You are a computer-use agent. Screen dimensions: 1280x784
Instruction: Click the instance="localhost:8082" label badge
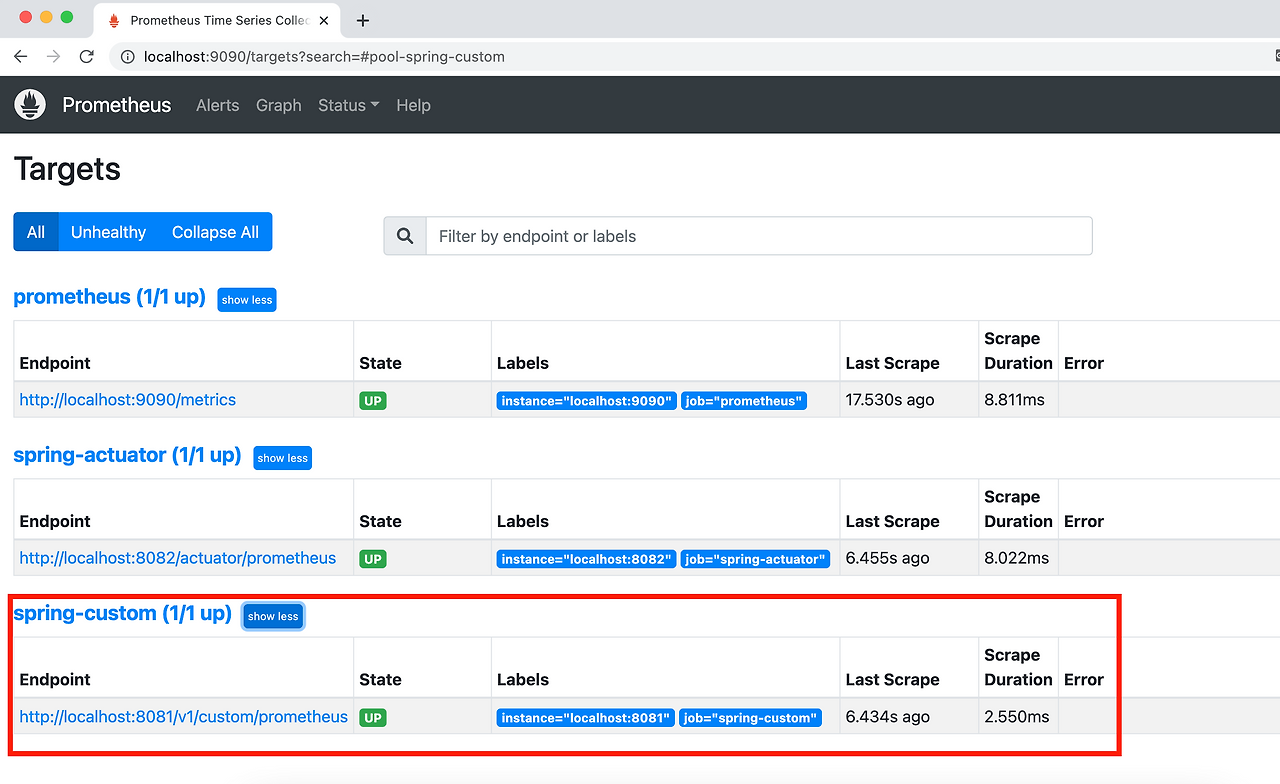point(586,559)
